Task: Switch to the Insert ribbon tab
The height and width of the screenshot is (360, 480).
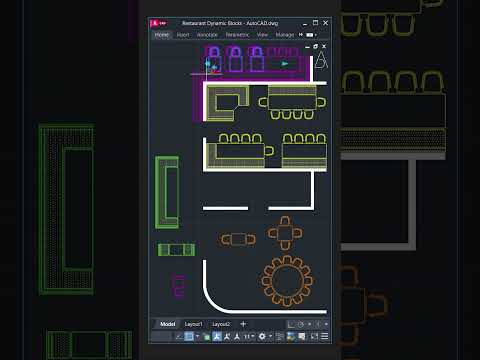Action: [x=183, y=35]
